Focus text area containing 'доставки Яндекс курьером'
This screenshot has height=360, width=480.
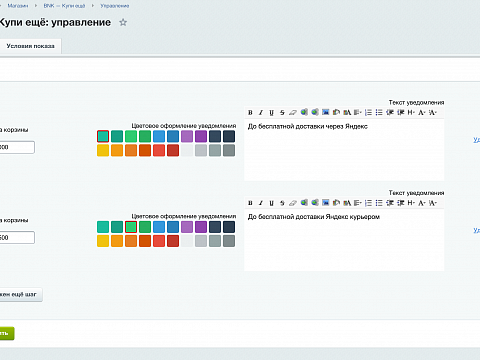[x=344, y=240]
